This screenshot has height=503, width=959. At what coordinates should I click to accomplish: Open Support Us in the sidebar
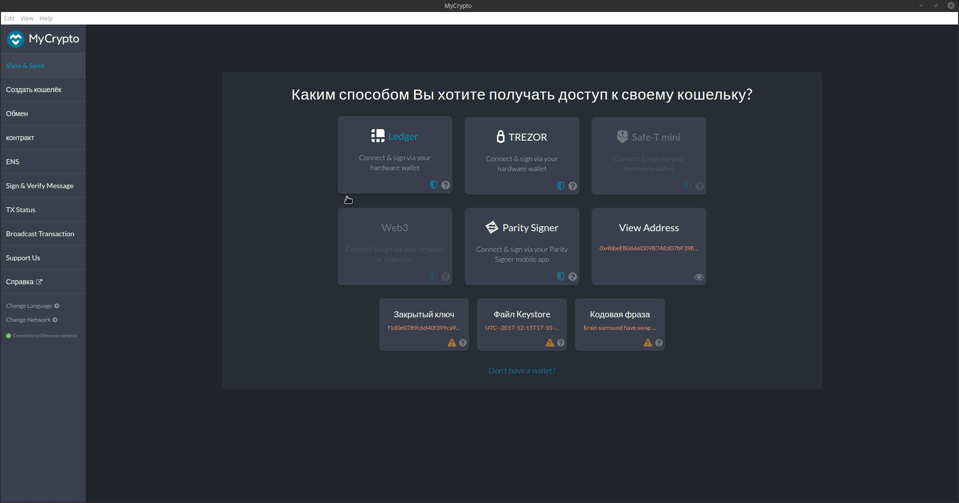(x=43, y=258)
